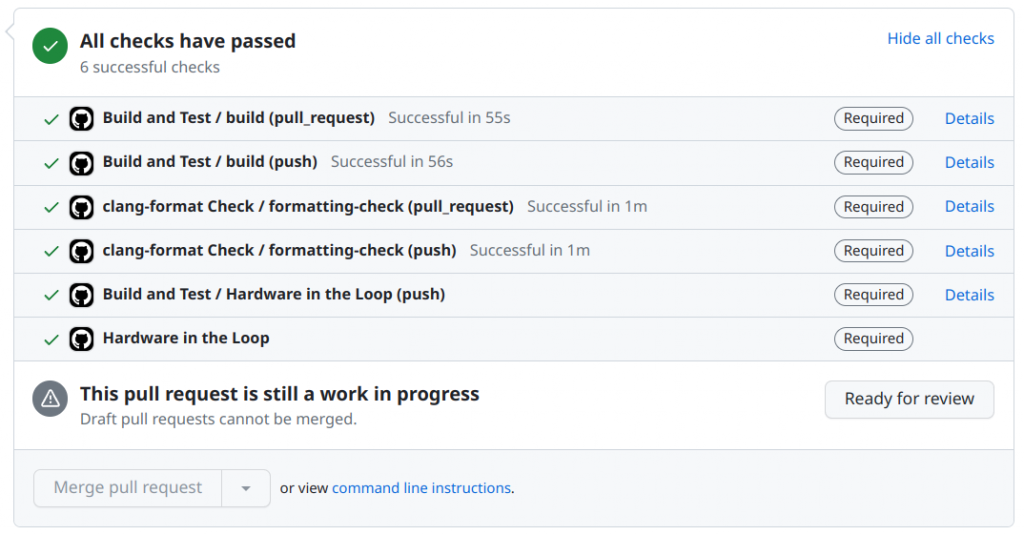Click GitHub icon beside Build and Test Hardware push check

(81, 295)
